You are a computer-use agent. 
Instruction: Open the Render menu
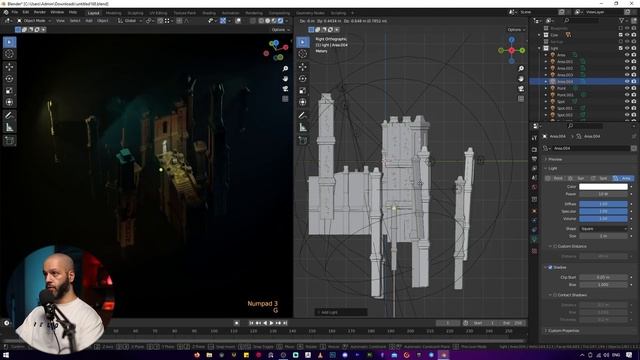[x=40, y=12]
